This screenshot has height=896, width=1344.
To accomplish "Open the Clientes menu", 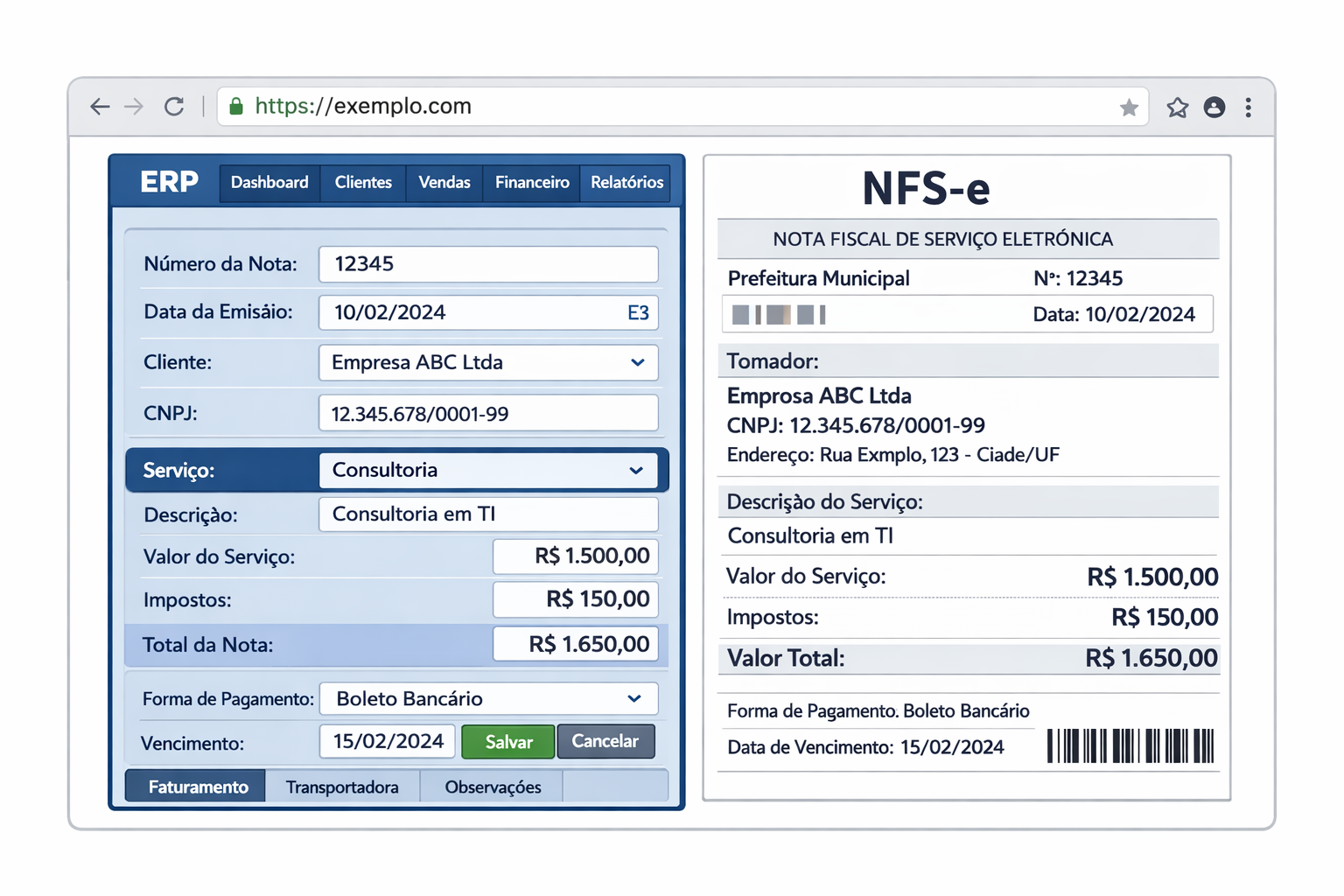I will pyautogui.click(x=363, y=183).
